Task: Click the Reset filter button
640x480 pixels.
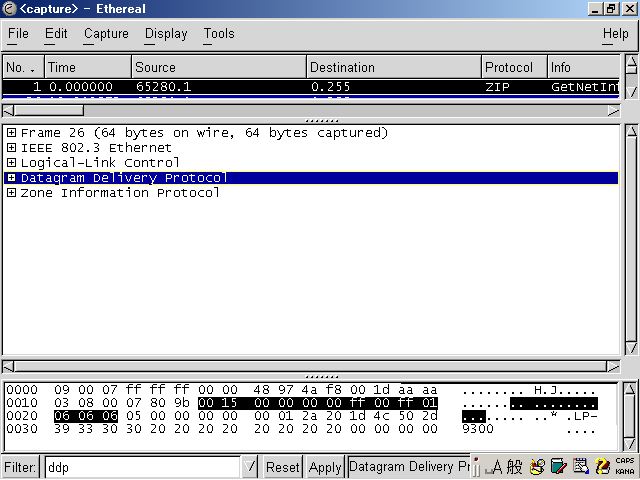Action: point(282,467)
